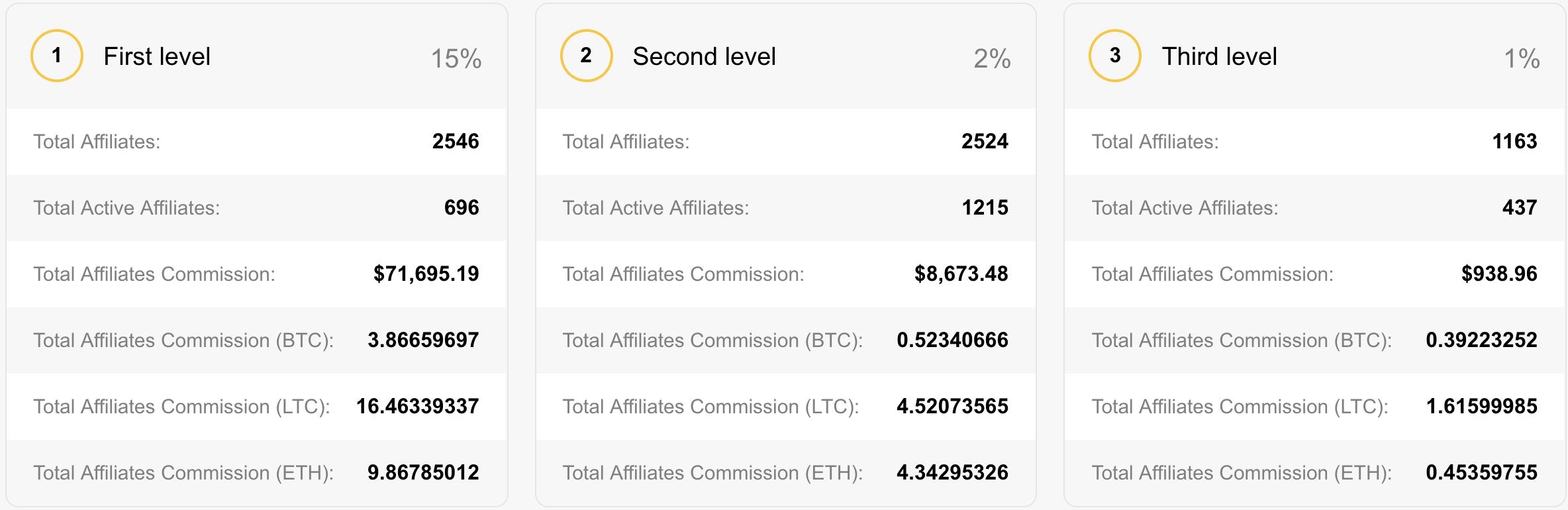Click the 1% commission rate
This screenshot has width=1568, height=510.
point(1521,58)
